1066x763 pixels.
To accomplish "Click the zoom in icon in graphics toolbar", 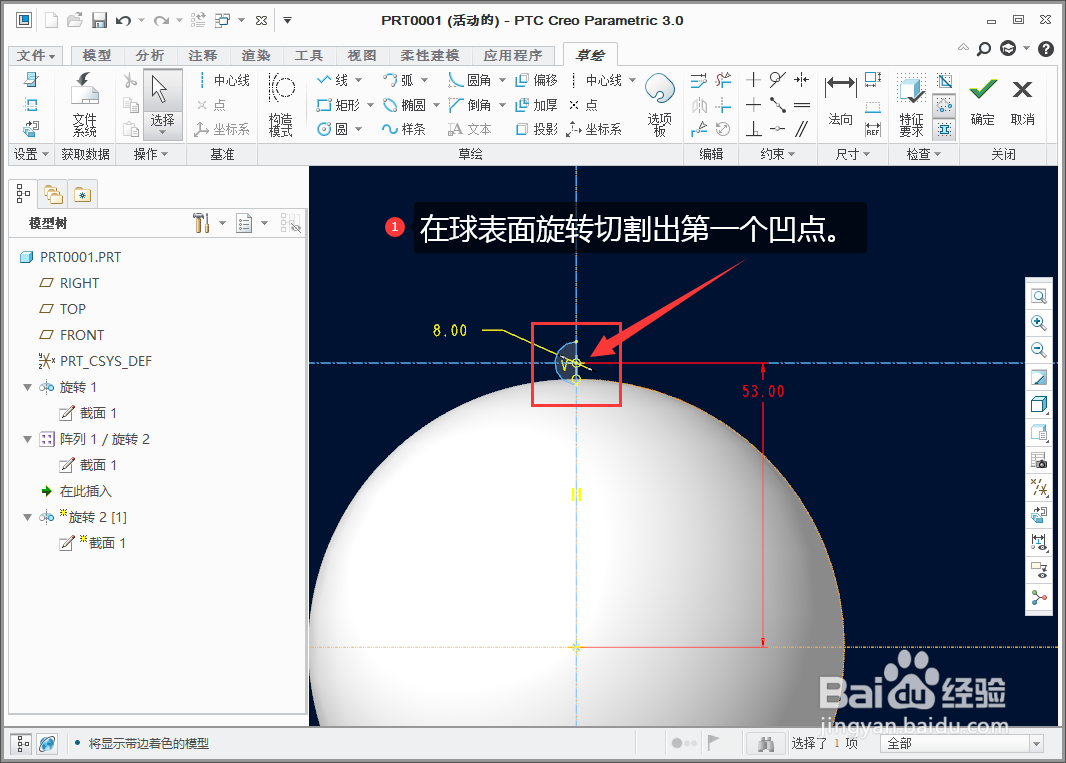I will pyautogui.click(x=1038, y=323).
